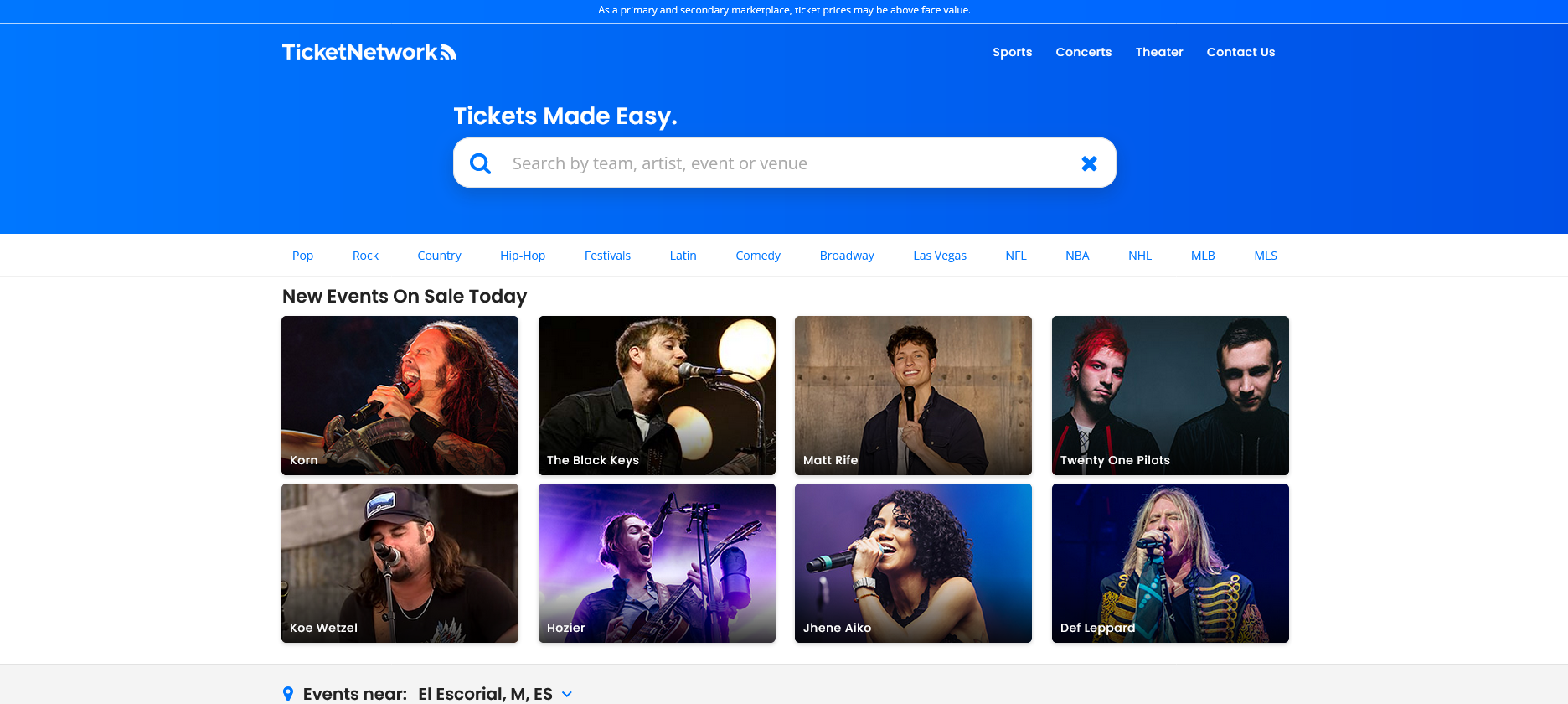The height and width of the screenshot is (704, 1568).
Task: Click the Korn event thumbnail
Action: click(400, 395)
